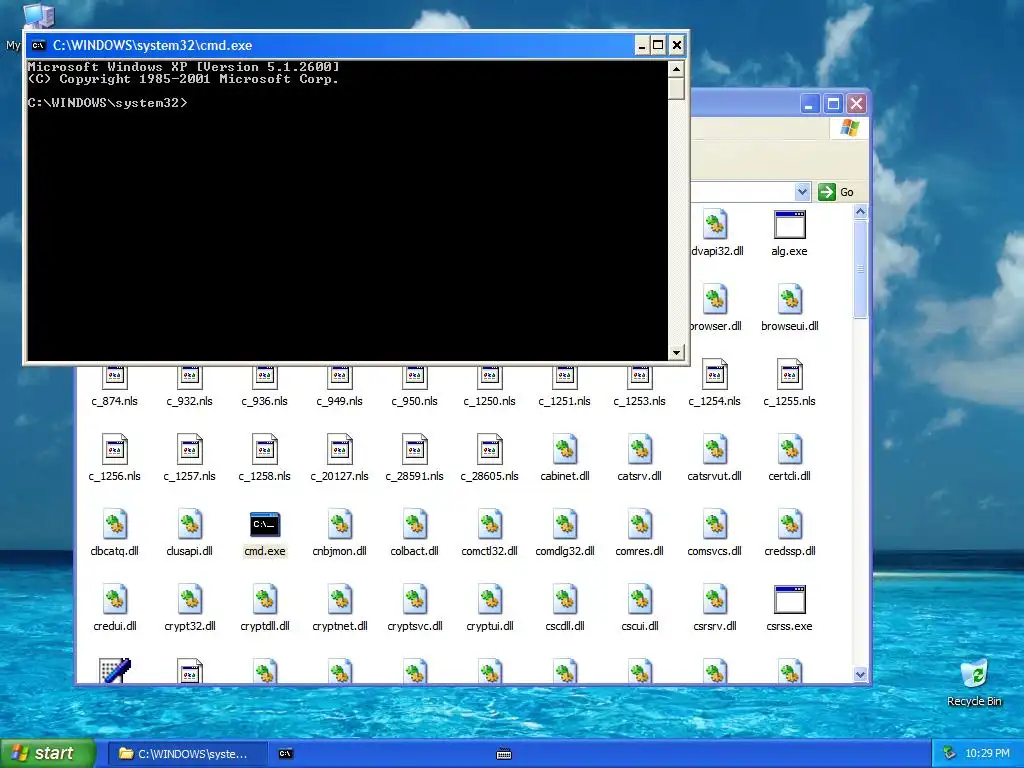Click the file name comres.dll
1024x768 pixels.
(x=639, y=551)
